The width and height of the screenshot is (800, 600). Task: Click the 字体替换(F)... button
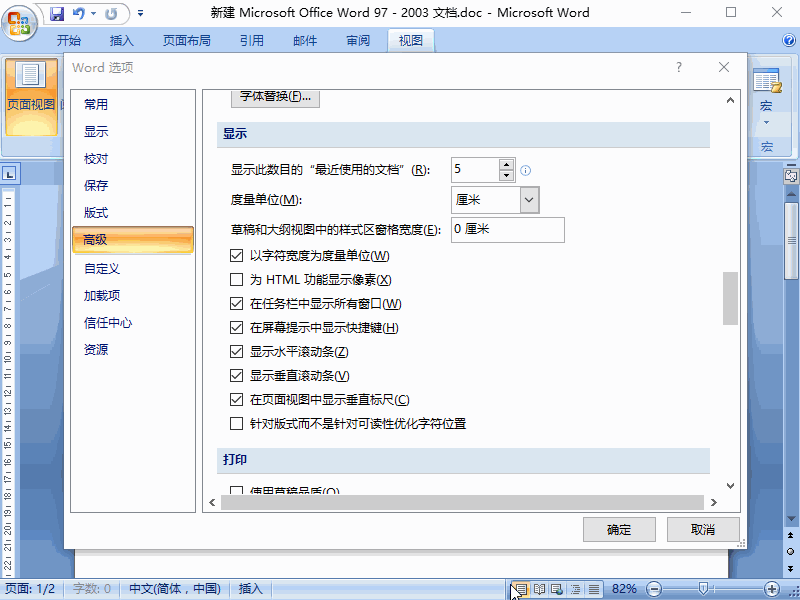(276, 98)
